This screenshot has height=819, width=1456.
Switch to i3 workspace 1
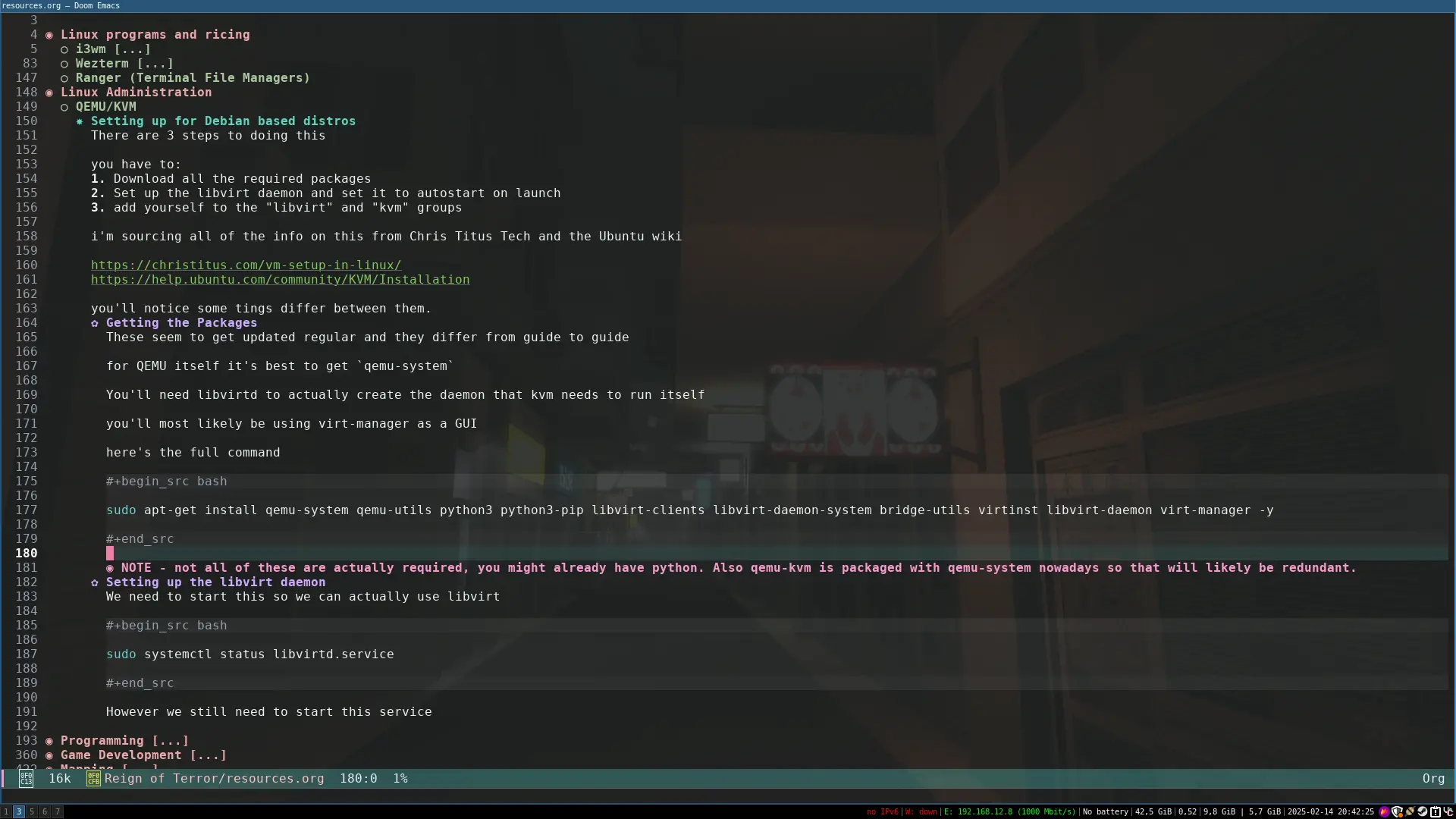pyautogui.click(x=6, y=811)
